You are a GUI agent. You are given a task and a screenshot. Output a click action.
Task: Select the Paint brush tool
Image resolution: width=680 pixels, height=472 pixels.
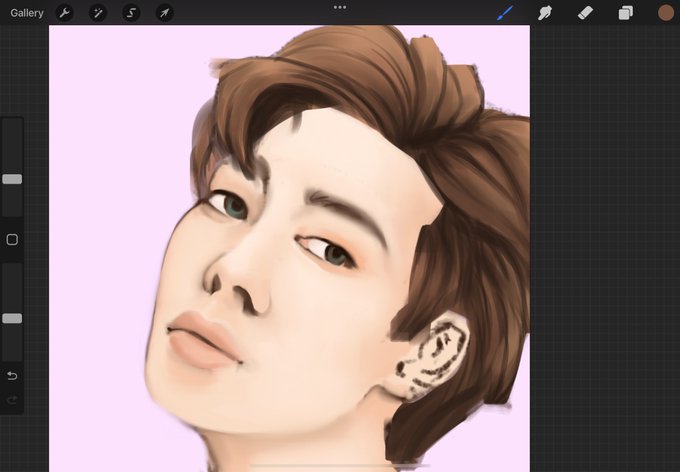pos(505,13)
